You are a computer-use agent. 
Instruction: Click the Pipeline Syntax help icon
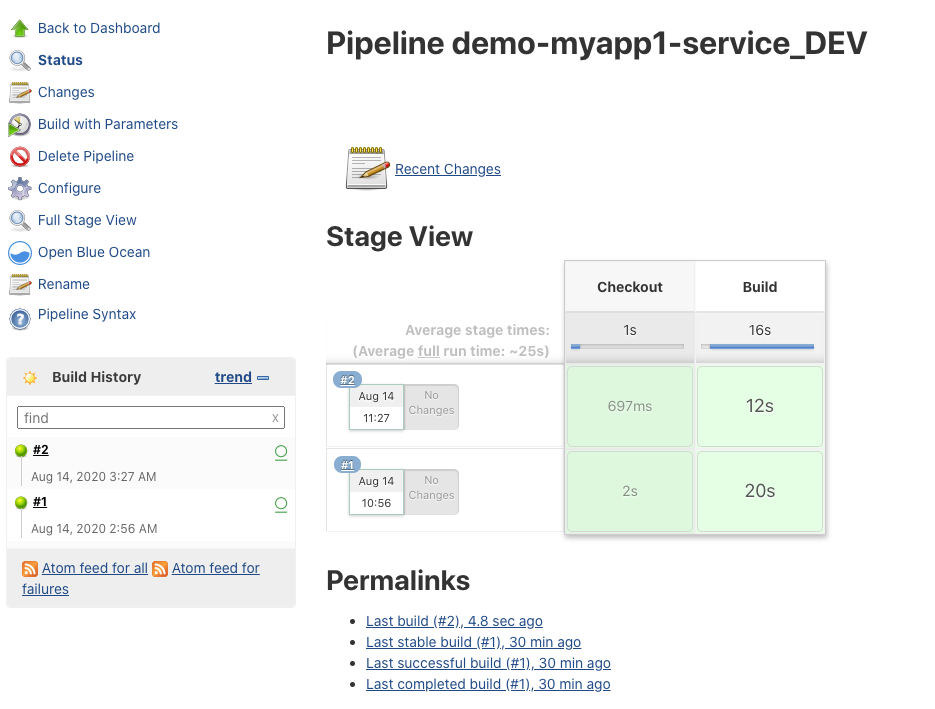coord(20,318)
